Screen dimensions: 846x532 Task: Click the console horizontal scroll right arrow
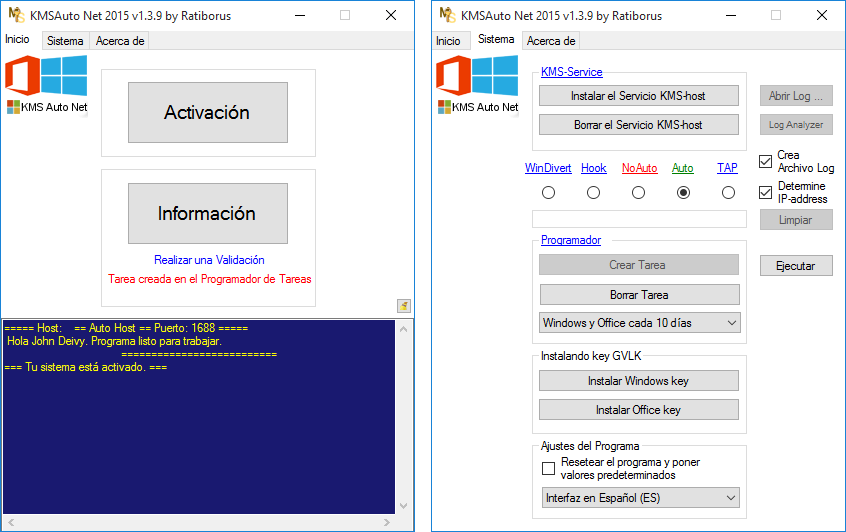point(386,522)
